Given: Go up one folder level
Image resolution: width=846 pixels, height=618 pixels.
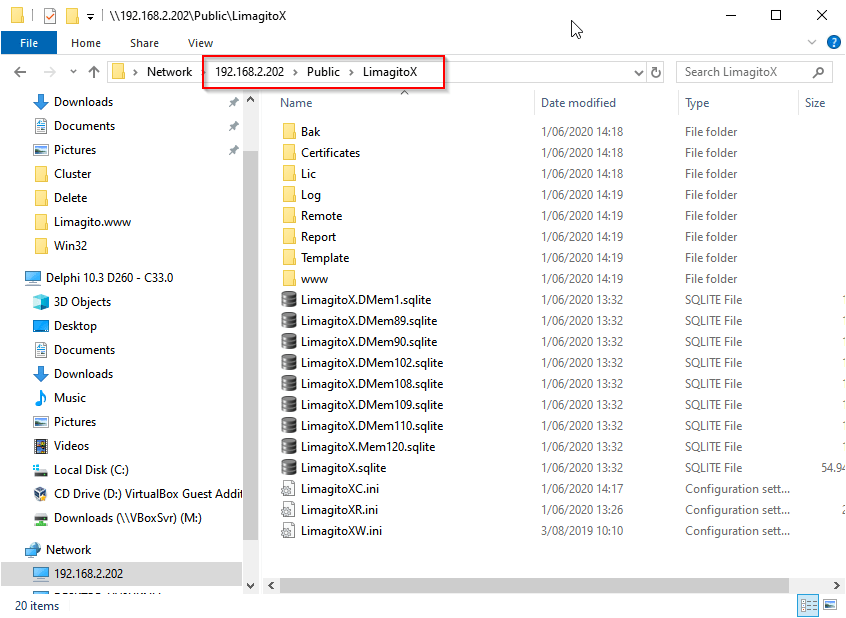Looking at the screenshot, I should [94, 72].
